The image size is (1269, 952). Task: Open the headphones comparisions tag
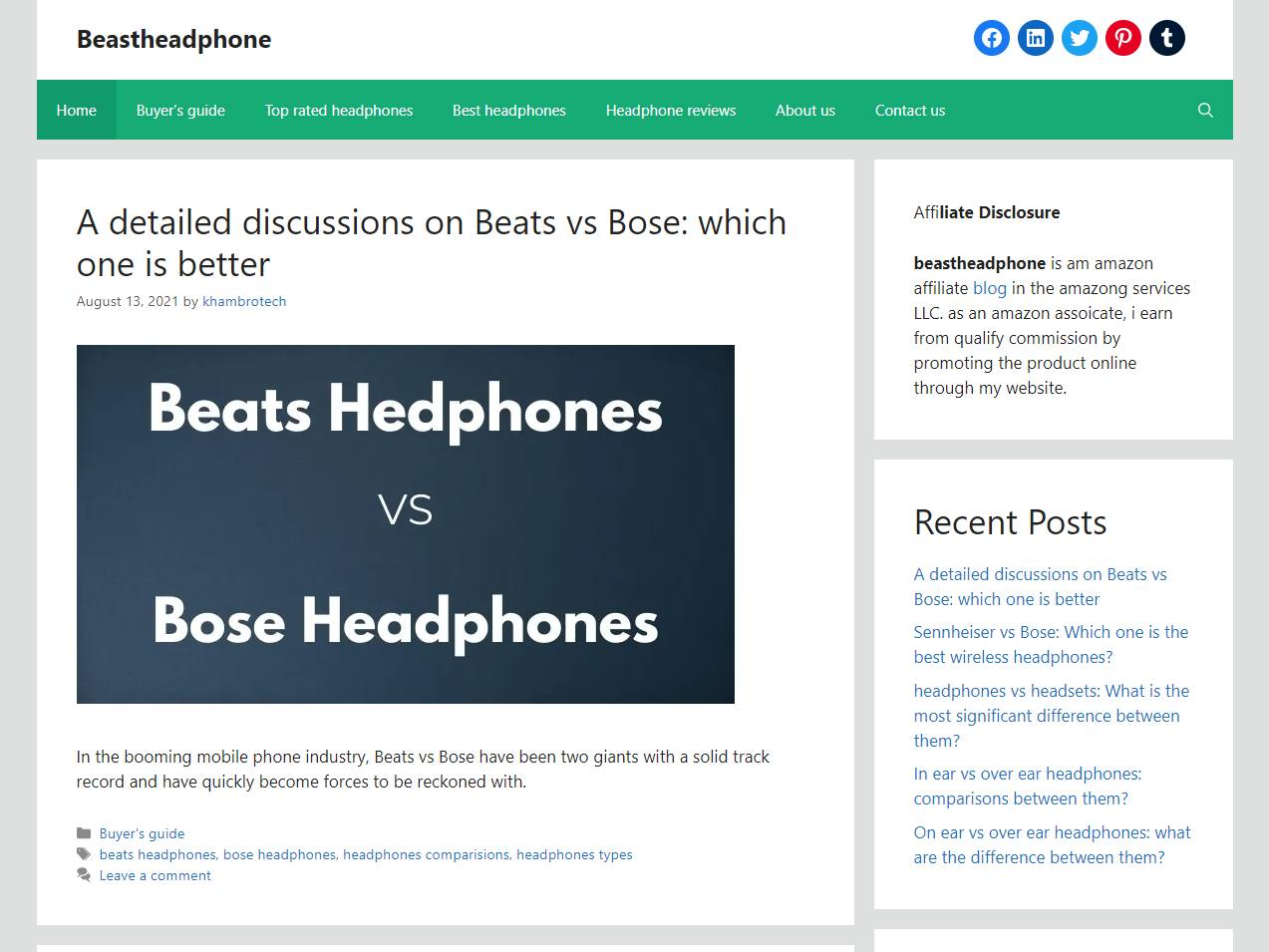pyautogui.click(x=426, y=854)
